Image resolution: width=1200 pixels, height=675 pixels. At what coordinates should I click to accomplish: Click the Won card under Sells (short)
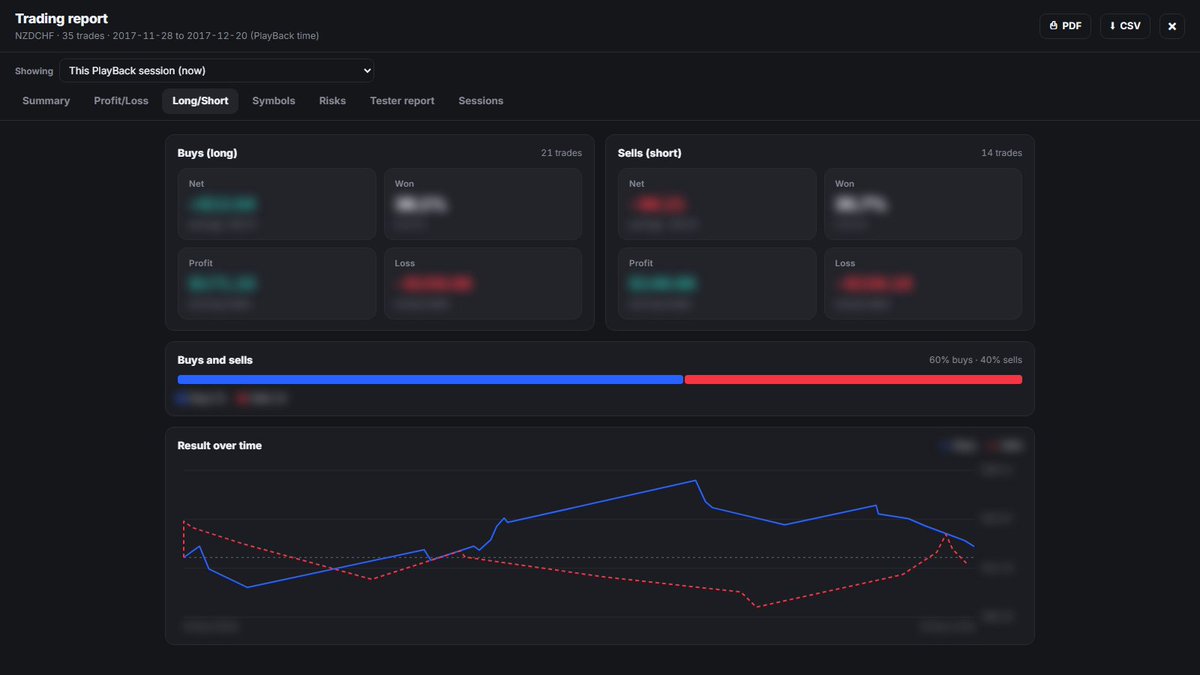(x=923, y=204)
